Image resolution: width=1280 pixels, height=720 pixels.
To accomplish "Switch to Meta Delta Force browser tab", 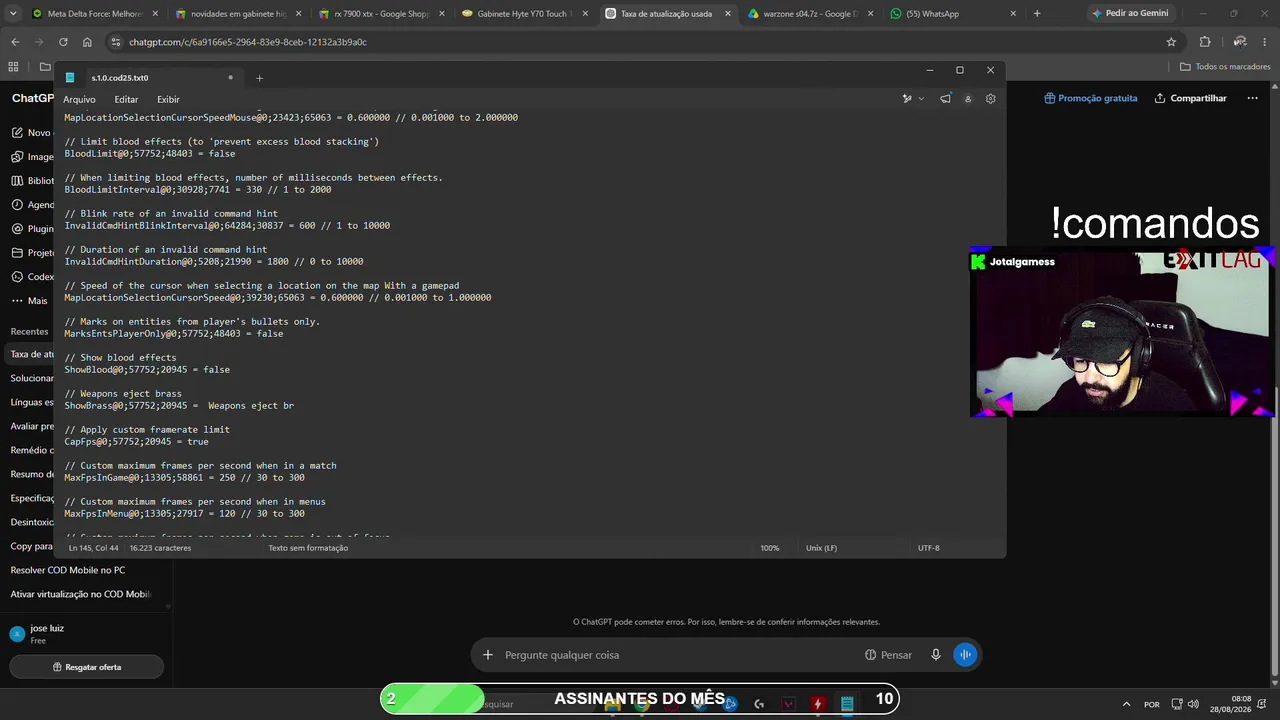I will tap(95, 14).
